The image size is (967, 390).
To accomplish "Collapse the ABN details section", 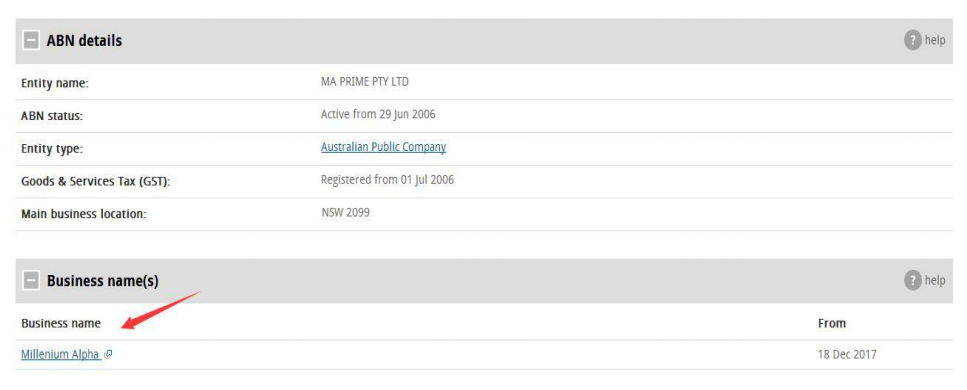I will (x=31, y=41).
